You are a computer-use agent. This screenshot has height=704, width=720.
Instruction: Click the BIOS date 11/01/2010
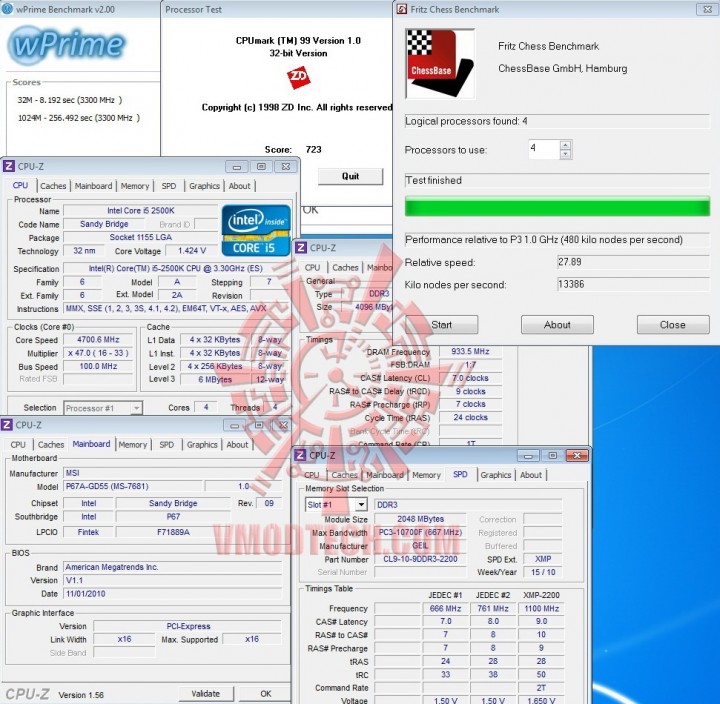point(173,593)
